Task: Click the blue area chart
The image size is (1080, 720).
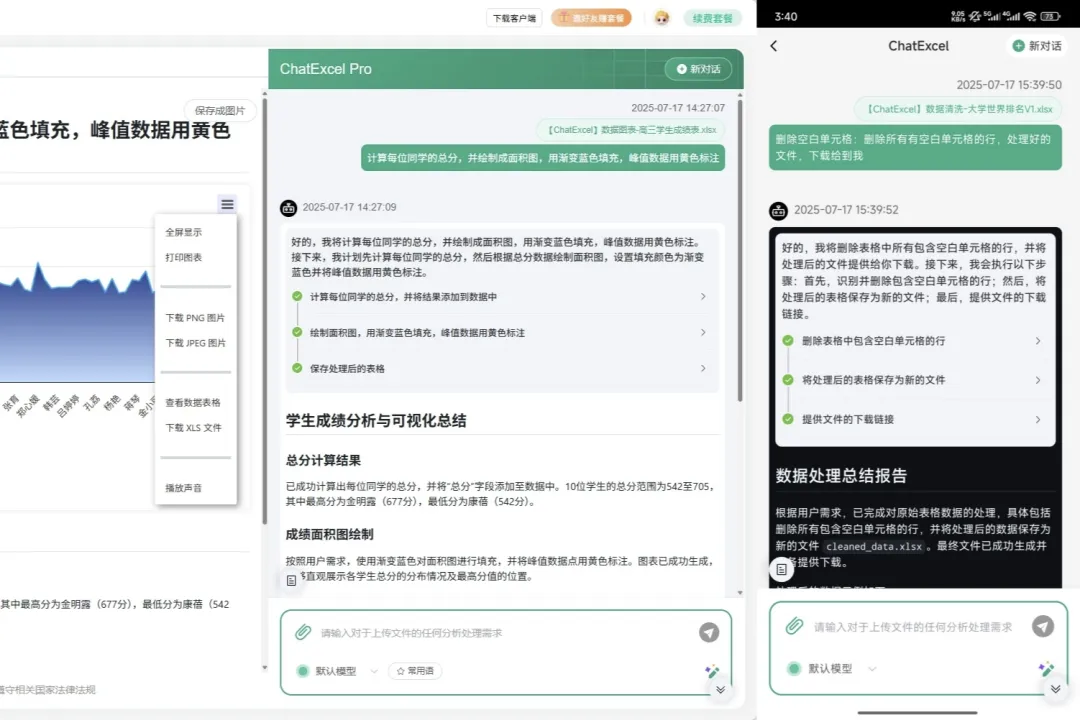Action: click(77, 324)
